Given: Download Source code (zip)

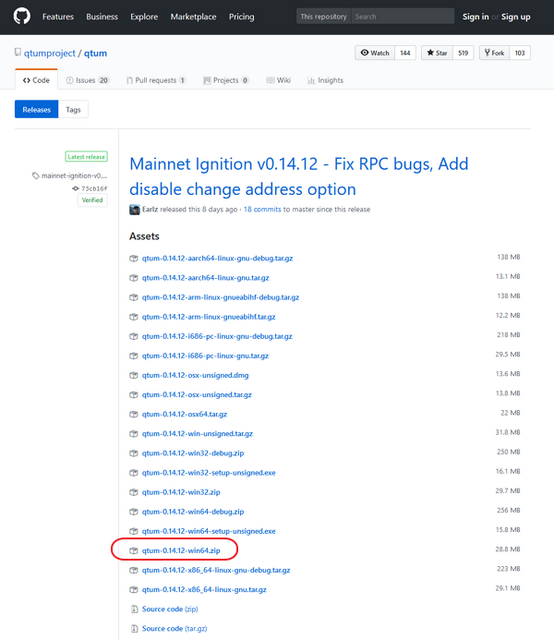Looking at the screenshot, I should [x=170, y=609].
